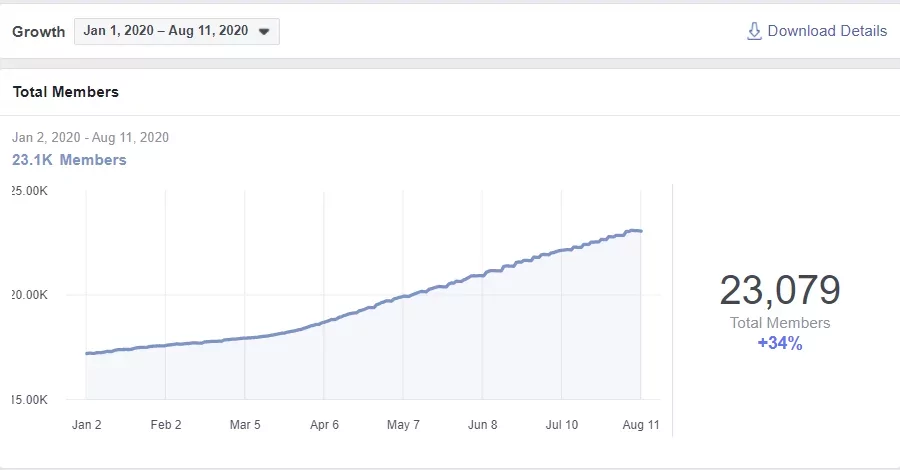900x470 pixels.
Task: Click the +34% growth percentage
Action: [x=780, y=343]
